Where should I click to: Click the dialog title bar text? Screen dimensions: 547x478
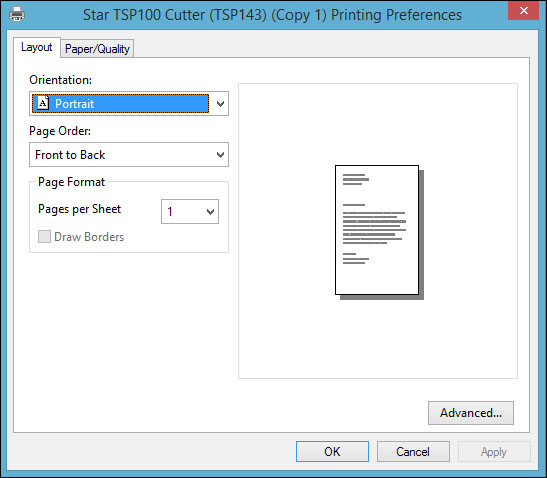272,15
